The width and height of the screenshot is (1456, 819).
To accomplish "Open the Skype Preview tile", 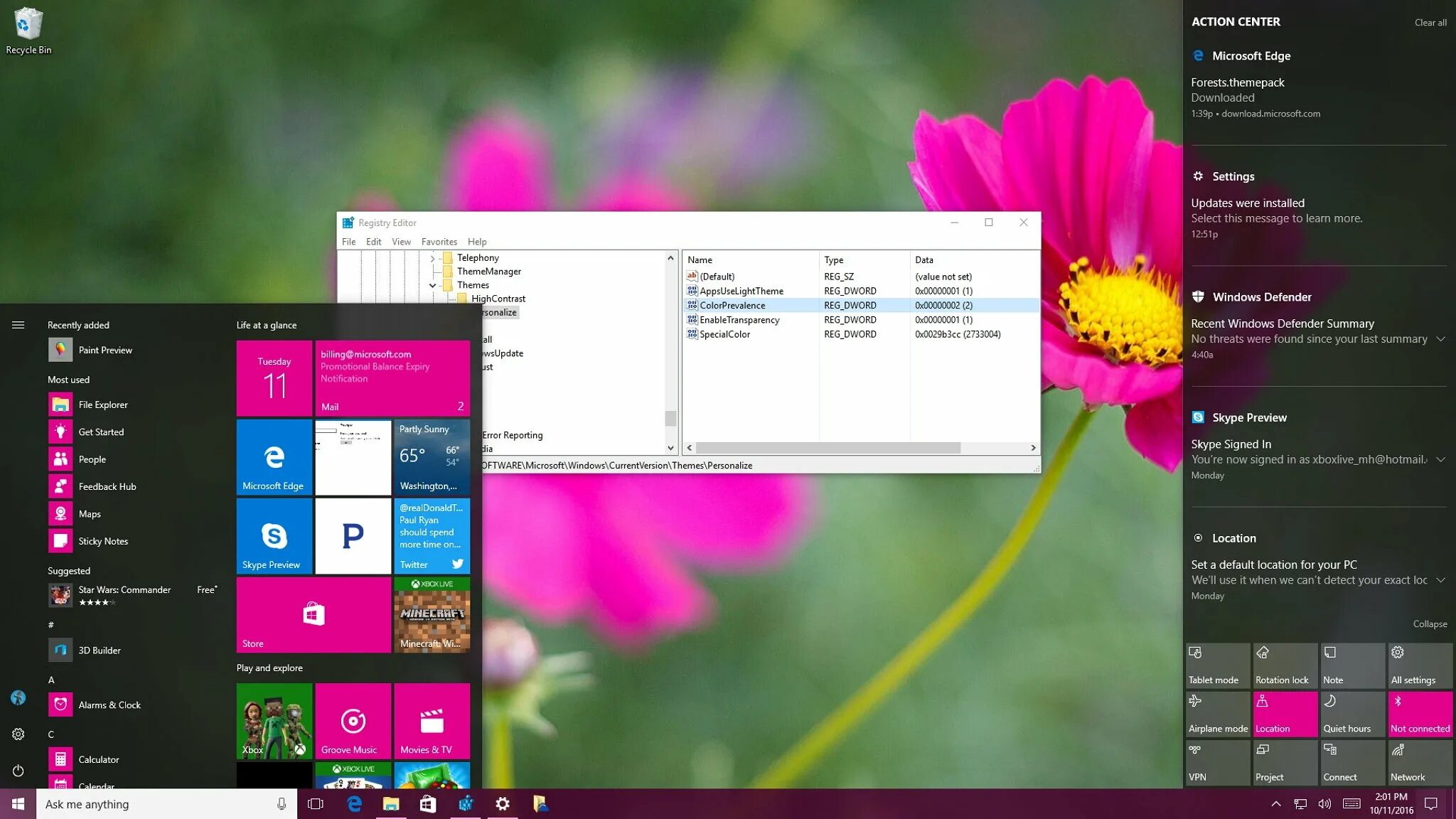I will 274,535.
